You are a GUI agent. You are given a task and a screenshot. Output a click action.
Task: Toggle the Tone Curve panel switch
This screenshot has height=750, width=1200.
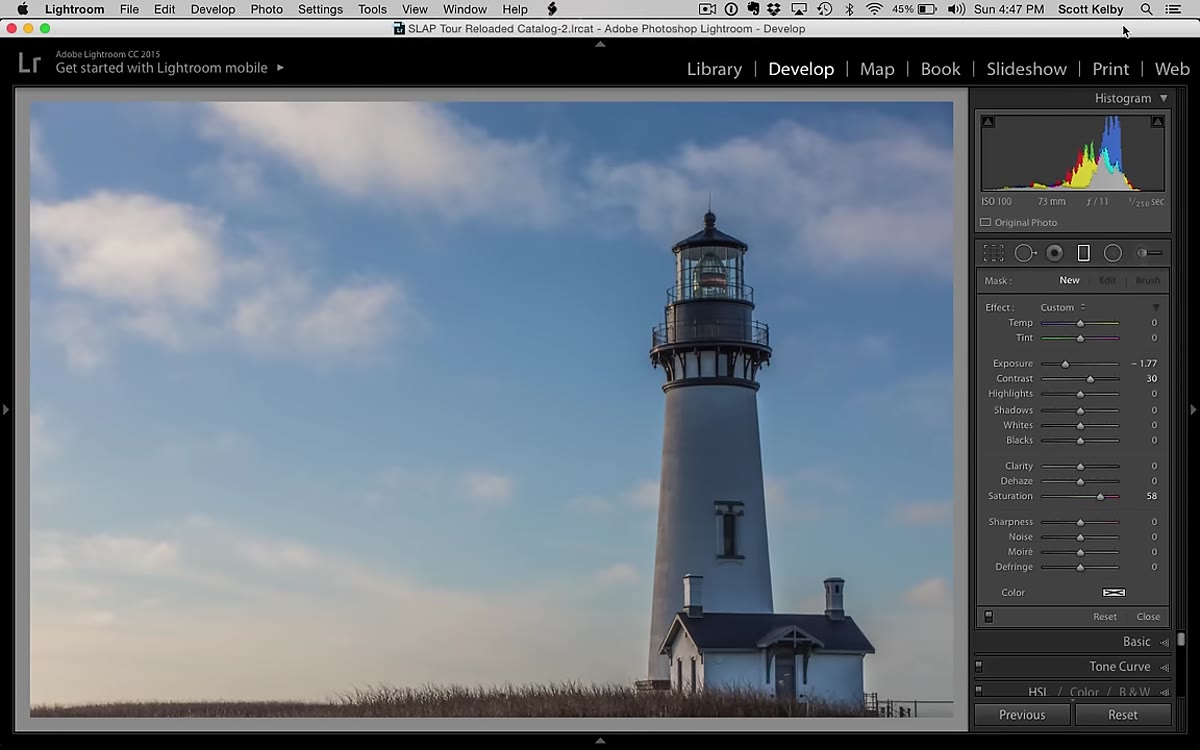tap(979, 667)
